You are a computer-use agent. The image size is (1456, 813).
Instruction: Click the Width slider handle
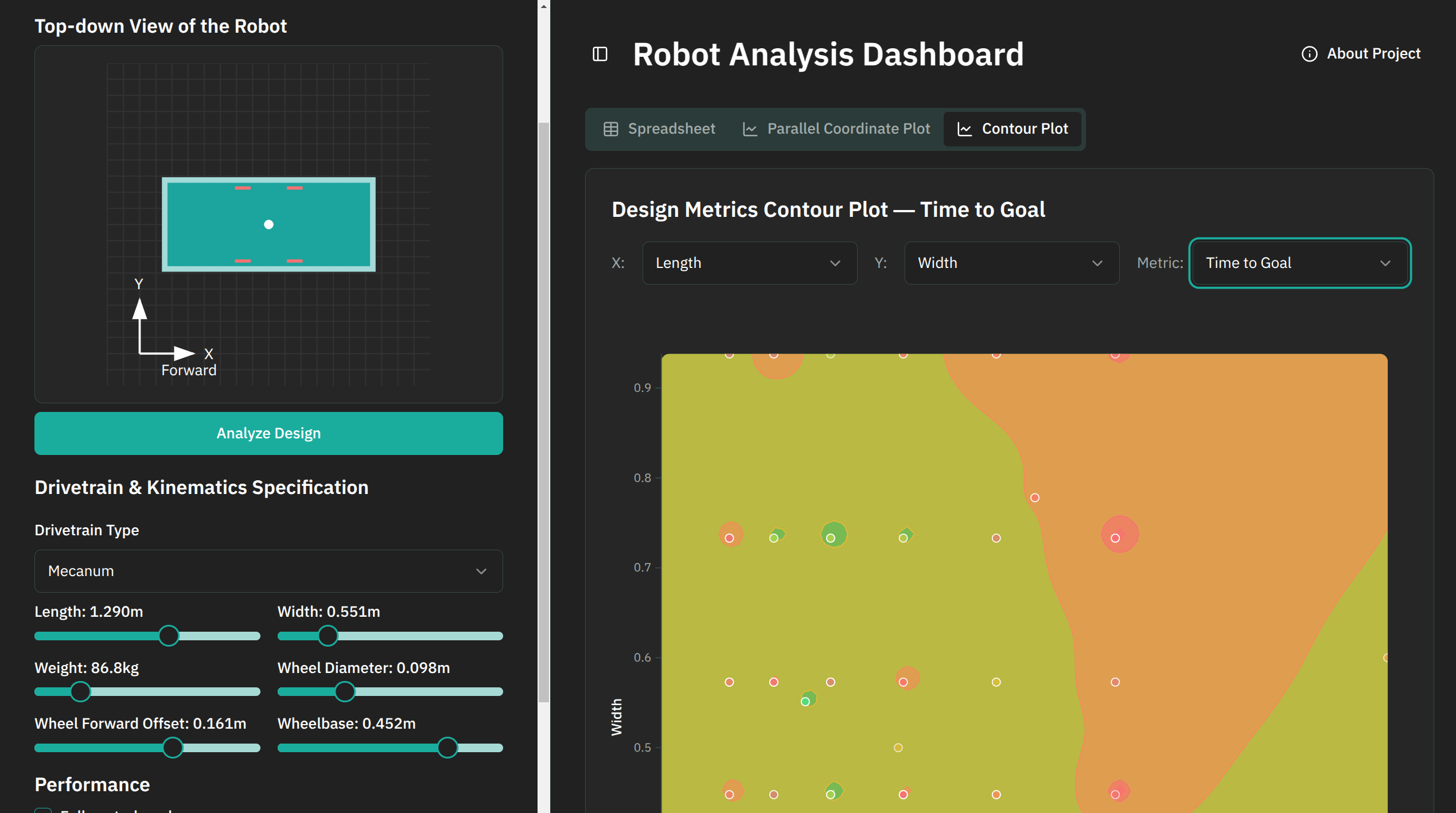pyautogui.click(x=328, y=636)
